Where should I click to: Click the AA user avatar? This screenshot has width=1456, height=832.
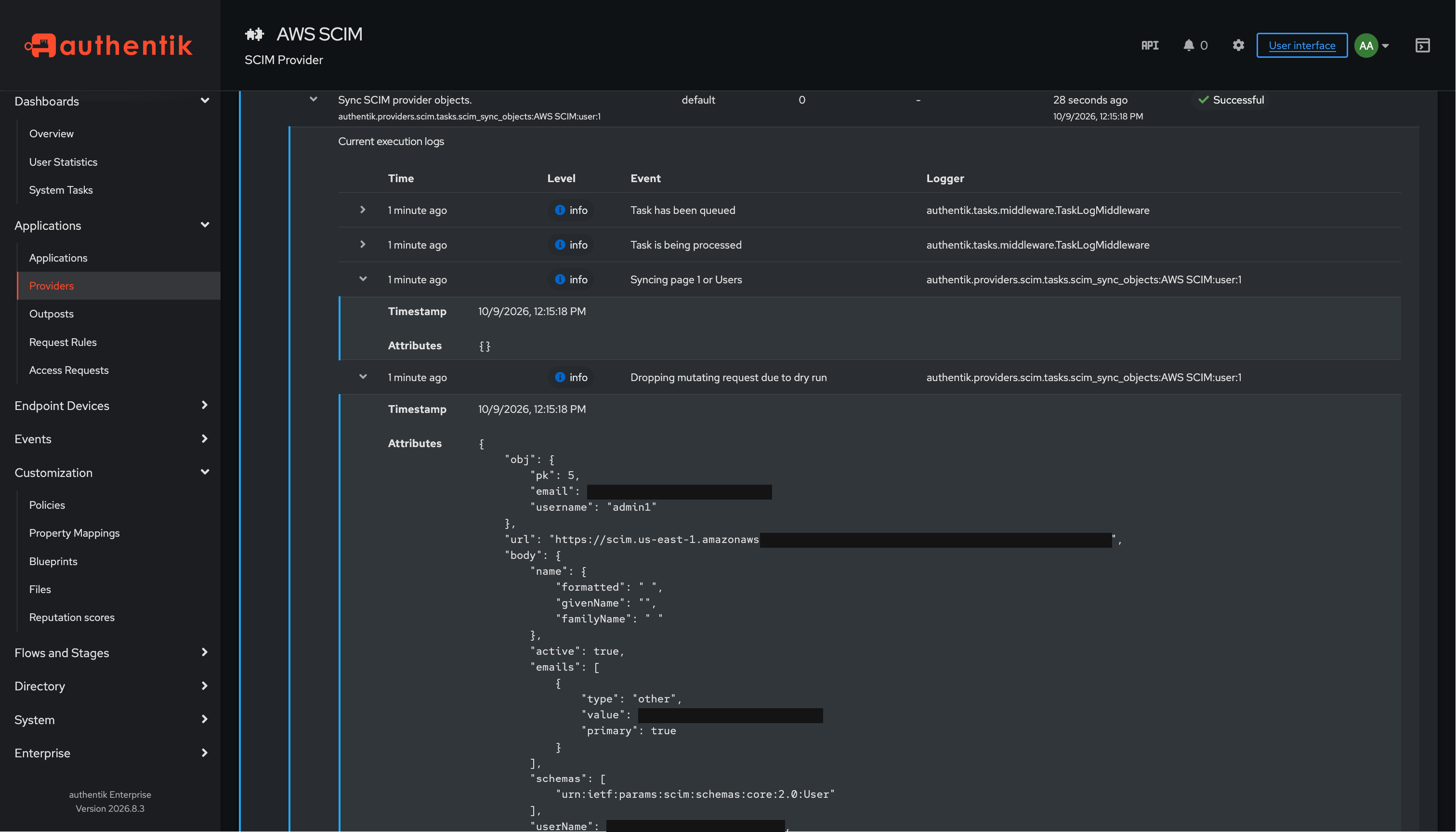[x=1366, y=46]
